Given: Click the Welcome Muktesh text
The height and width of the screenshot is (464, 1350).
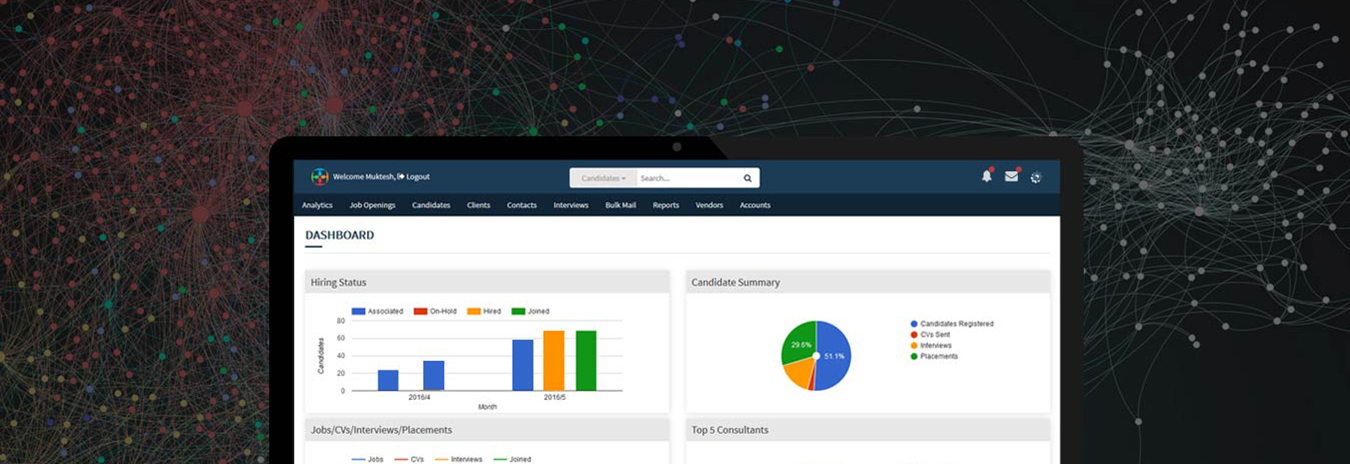Looking at the screenshot, I should [363, 177].
